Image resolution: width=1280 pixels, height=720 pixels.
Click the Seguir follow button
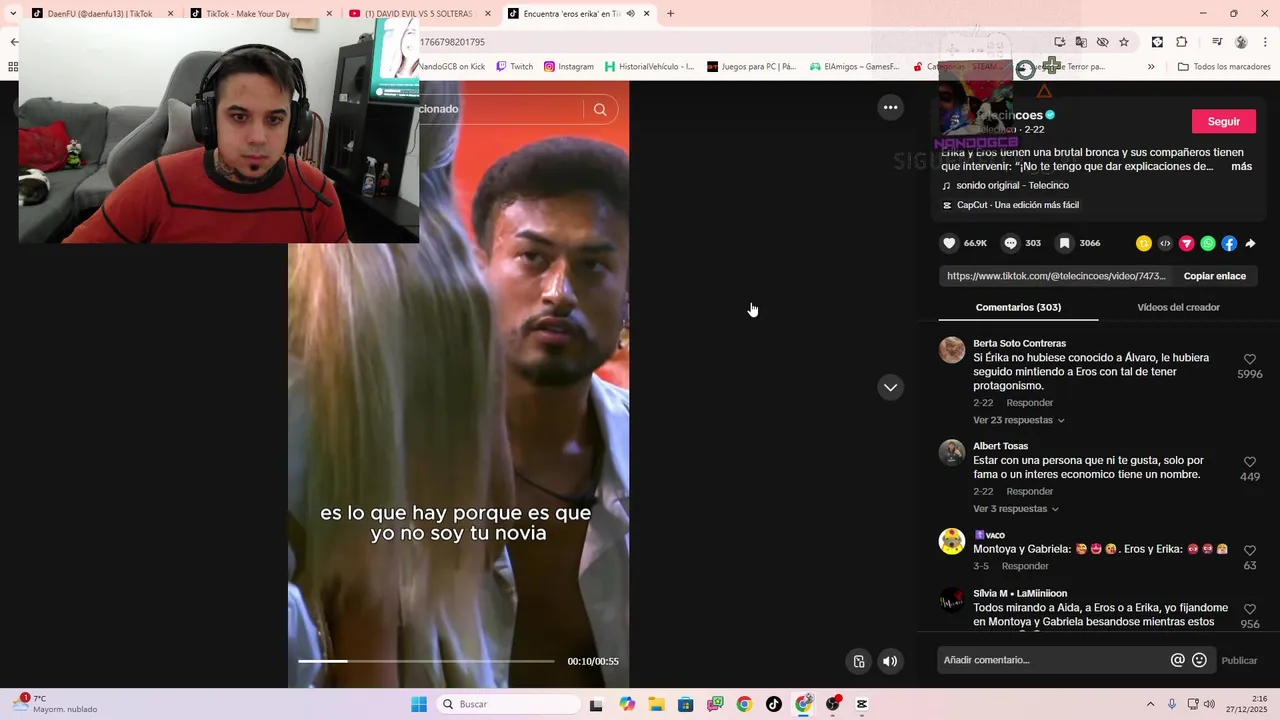pos(1223,121)
